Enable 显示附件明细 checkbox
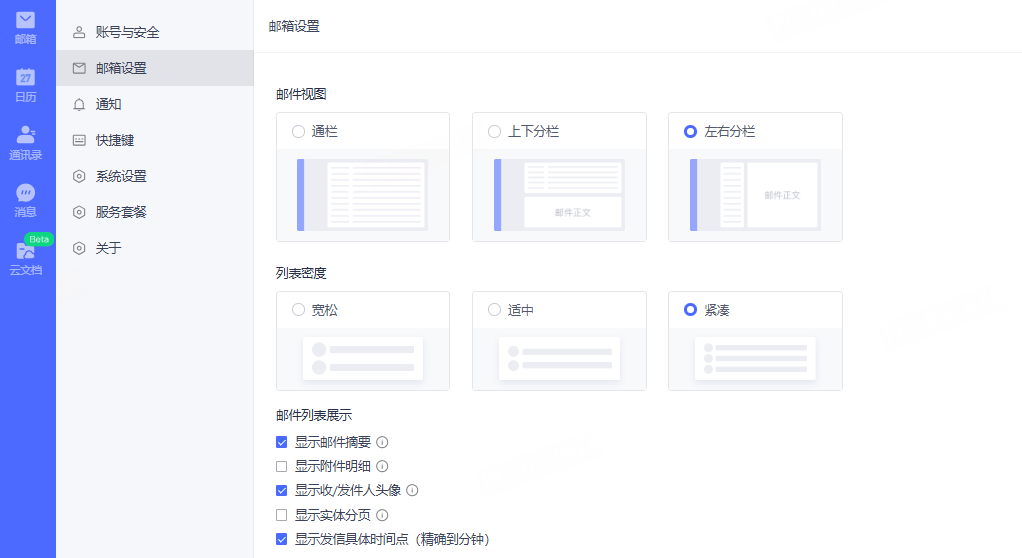Image resolution: width=1022 pixels, height=558 pixels. coord(282,466)
